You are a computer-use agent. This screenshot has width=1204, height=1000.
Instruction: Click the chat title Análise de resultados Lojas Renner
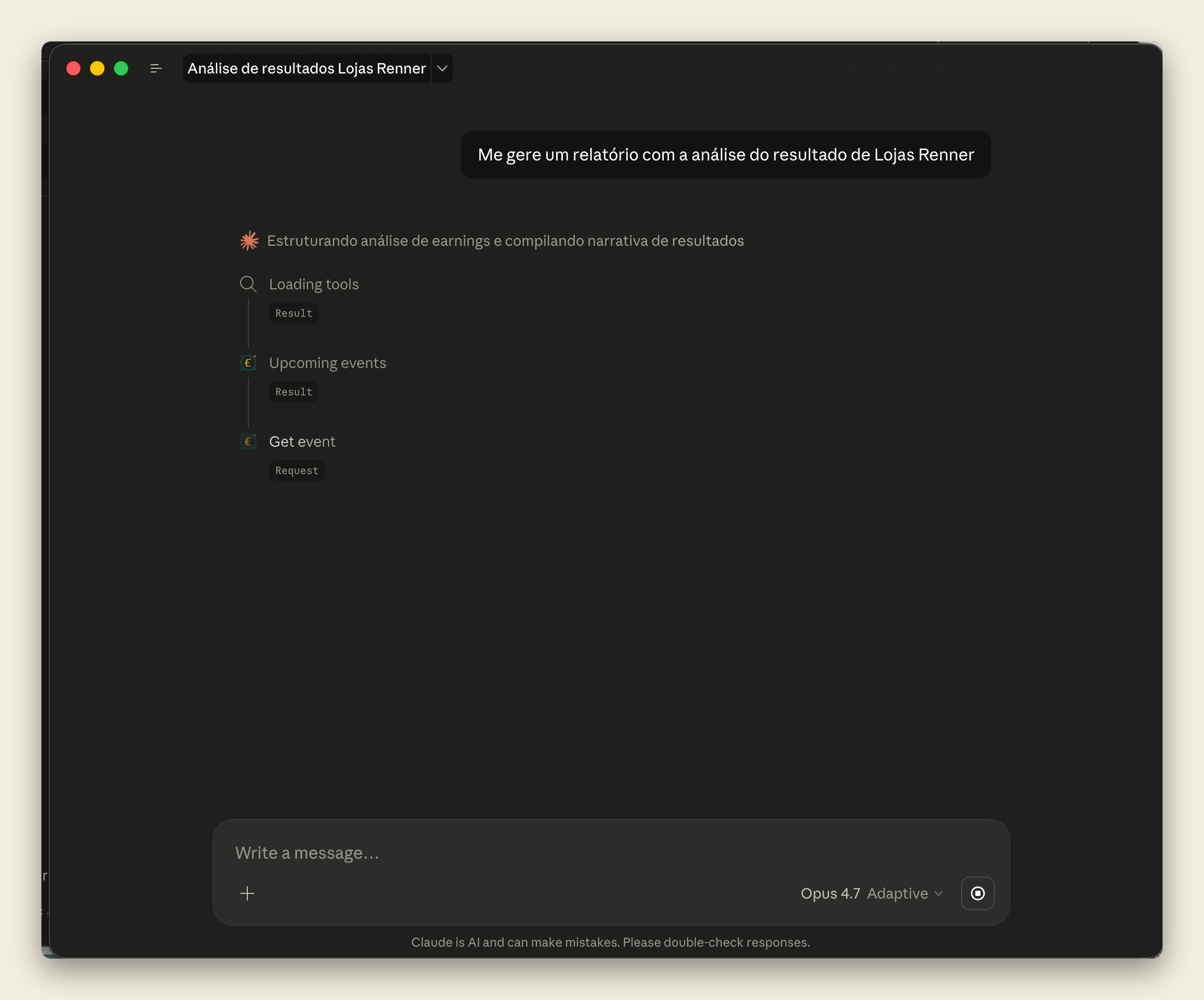(x=307, y=69)
